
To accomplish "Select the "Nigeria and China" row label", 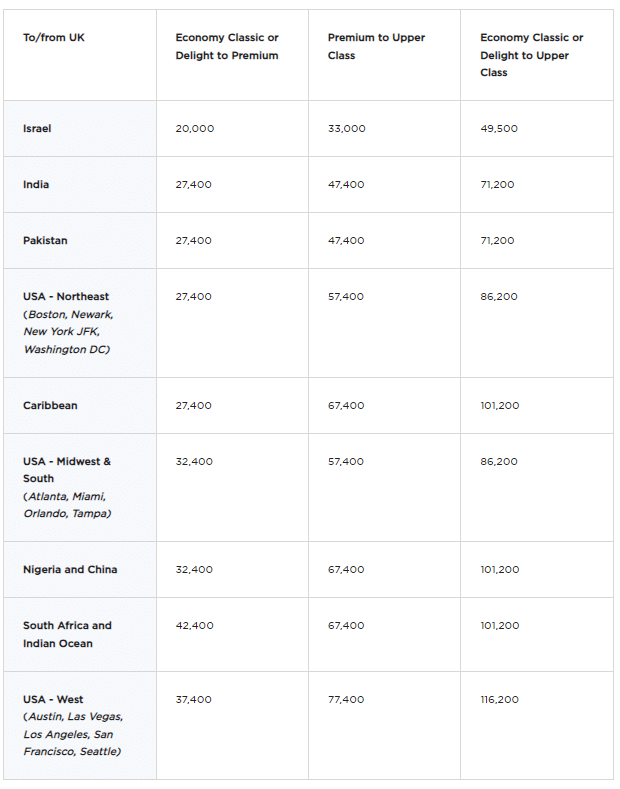I will coord(70,570).
